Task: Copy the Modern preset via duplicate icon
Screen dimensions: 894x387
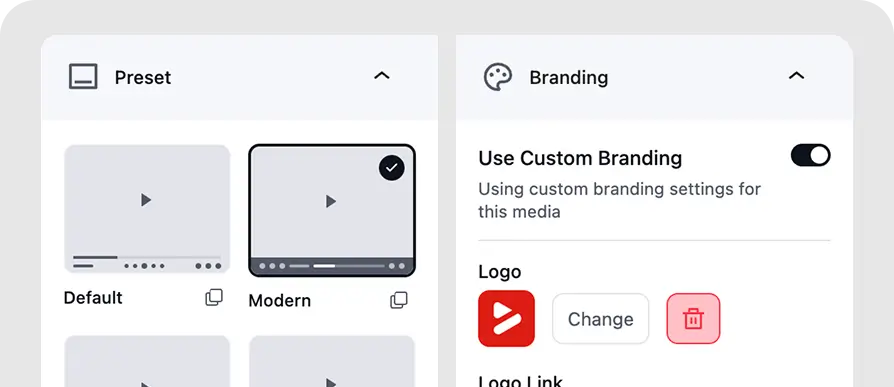Action: (399, 300)
